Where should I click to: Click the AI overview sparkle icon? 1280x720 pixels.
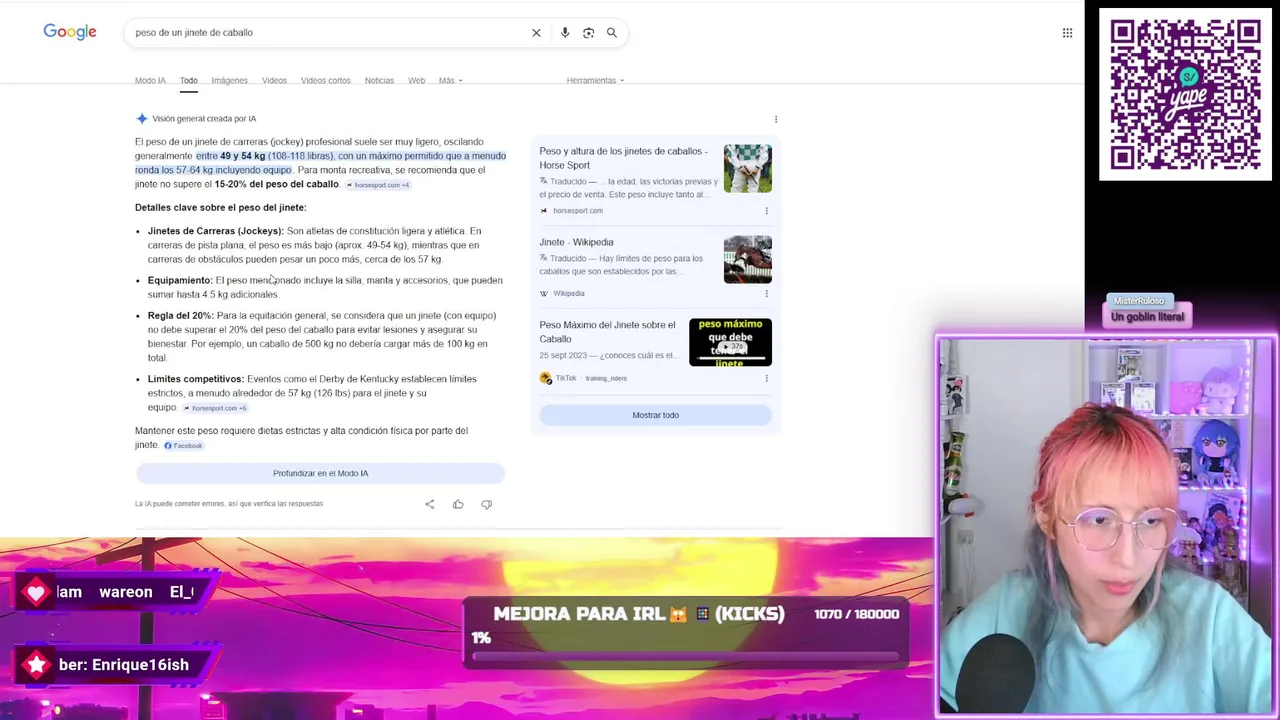pos(141,118)
